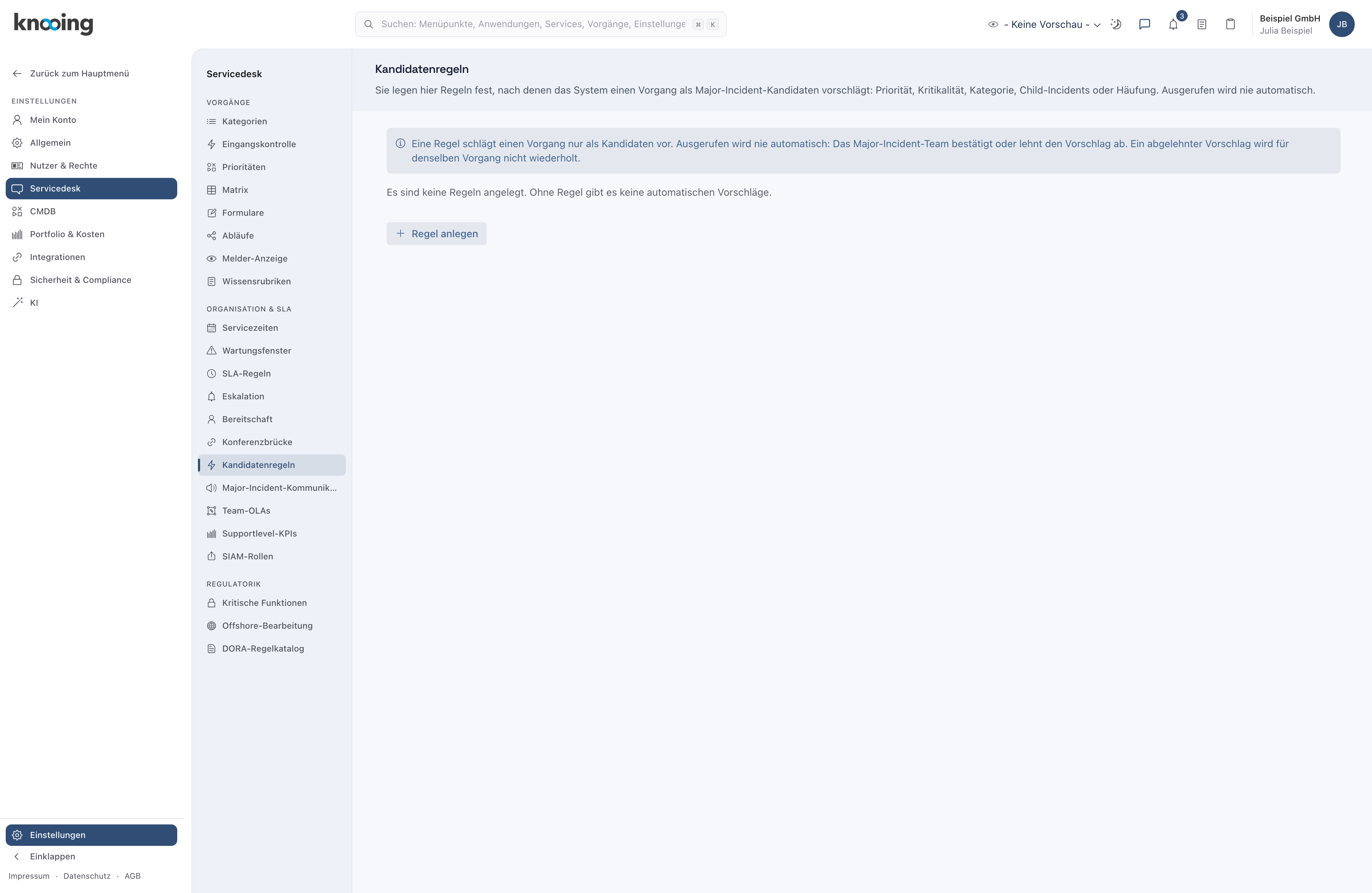Image resolution: width=1372 pixels, height=893 pixels.
Task: Go back via Zurück zum Hauptmenü
Action: (91, 73)
